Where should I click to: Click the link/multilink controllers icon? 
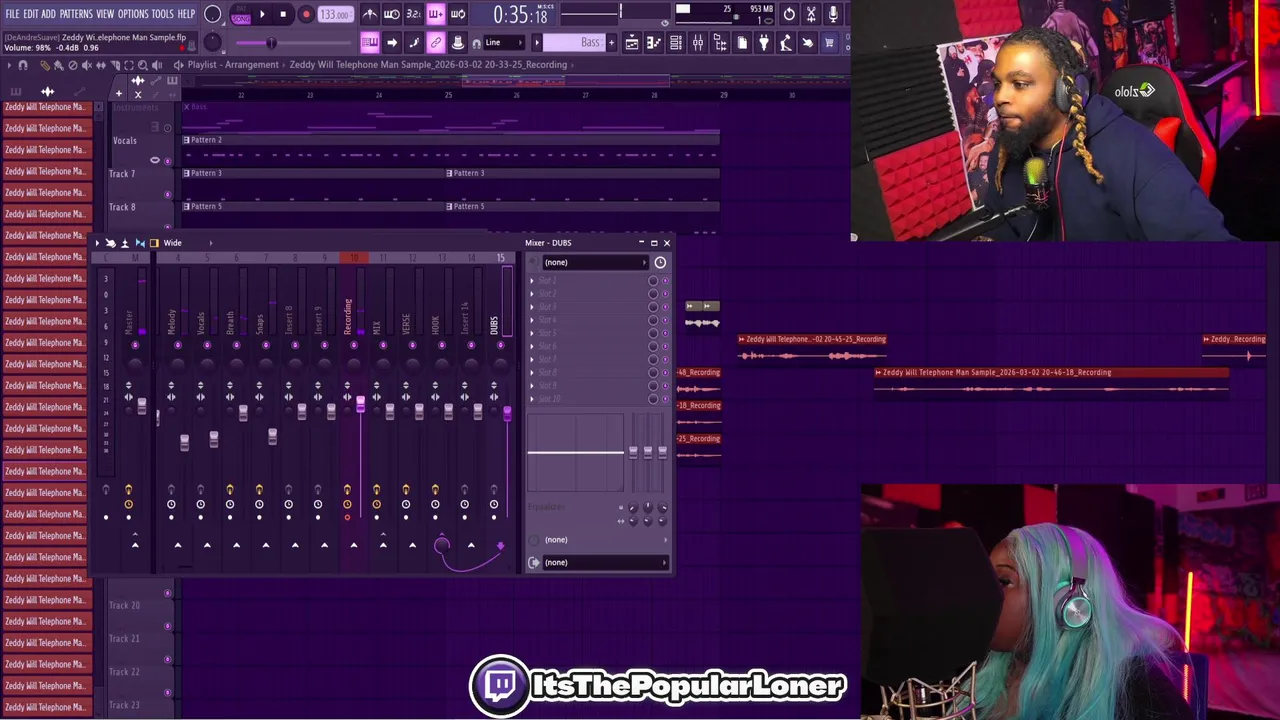point(435,42)
